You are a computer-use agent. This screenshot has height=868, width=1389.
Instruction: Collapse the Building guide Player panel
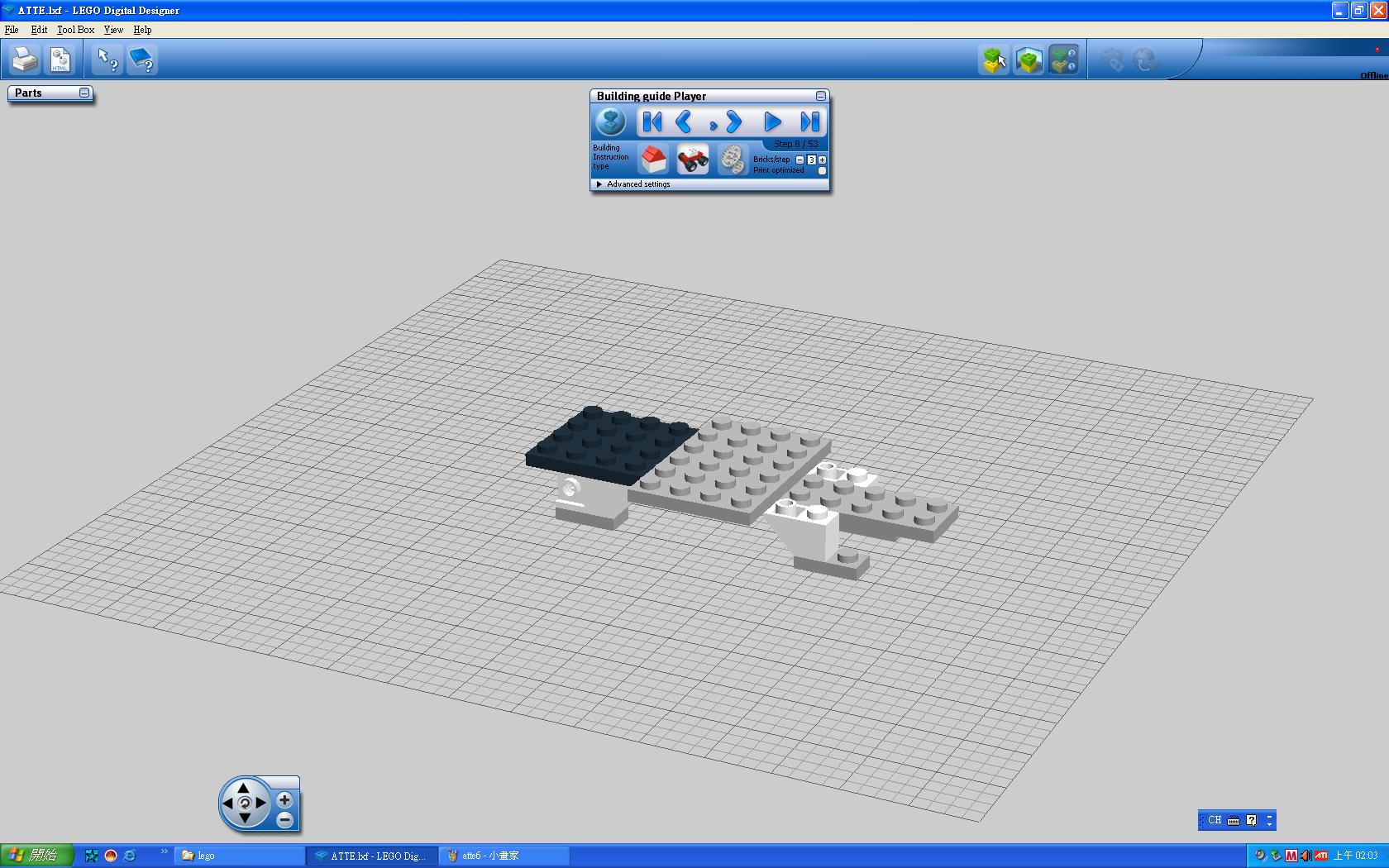point(820,97)
